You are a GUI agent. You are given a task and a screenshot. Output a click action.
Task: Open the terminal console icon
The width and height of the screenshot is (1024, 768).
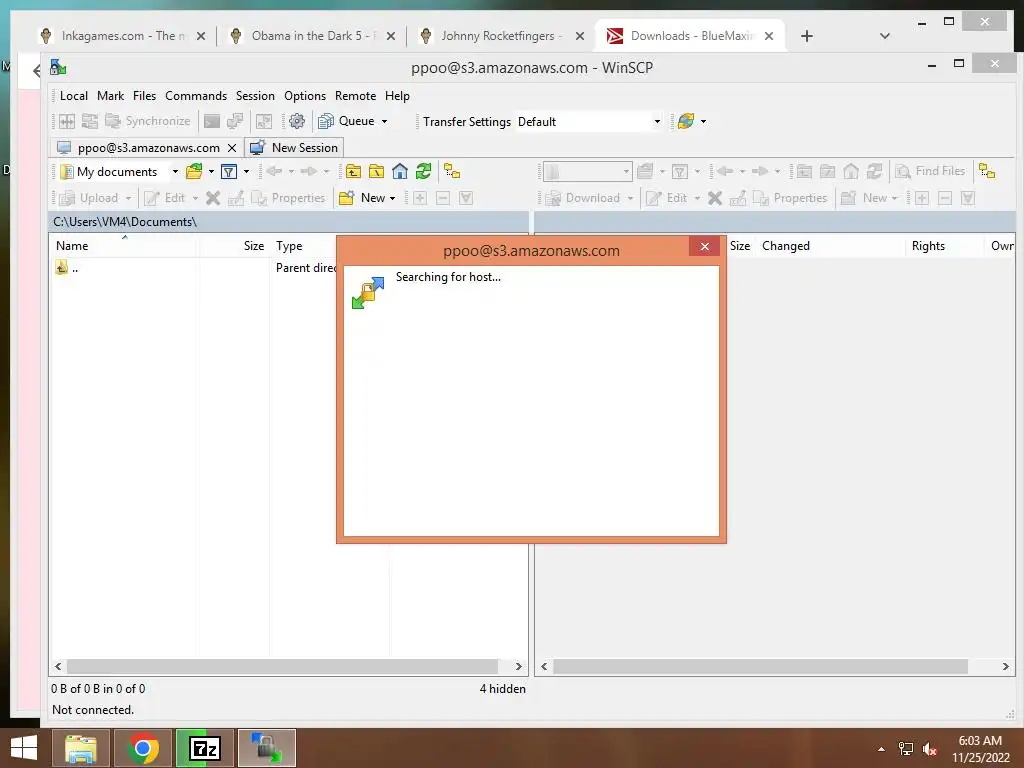(212, 121)
